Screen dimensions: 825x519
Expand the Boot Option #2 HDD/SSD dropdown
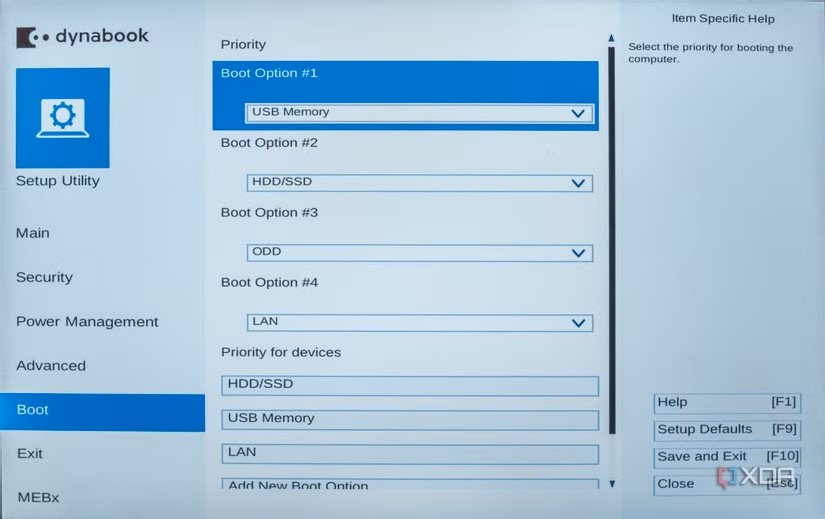pyautogui.click(x=419, y=183)
